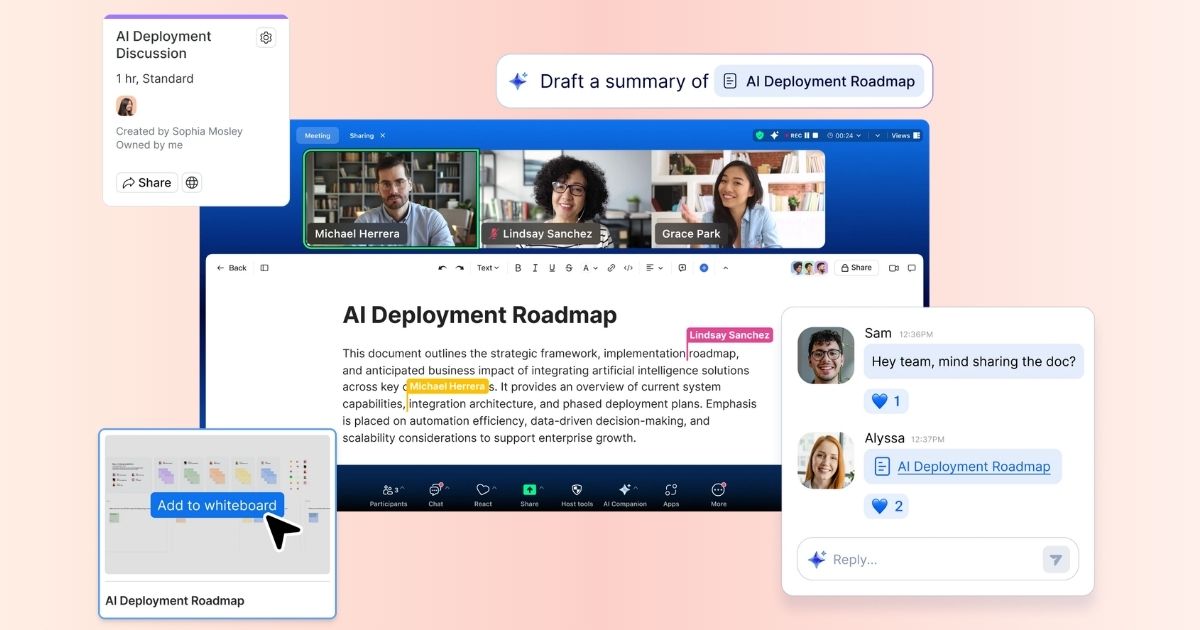Screen dimensions: 1200x630
Task: Open AI Companion in meeting toolbar
Action: [x=625, y=490]
